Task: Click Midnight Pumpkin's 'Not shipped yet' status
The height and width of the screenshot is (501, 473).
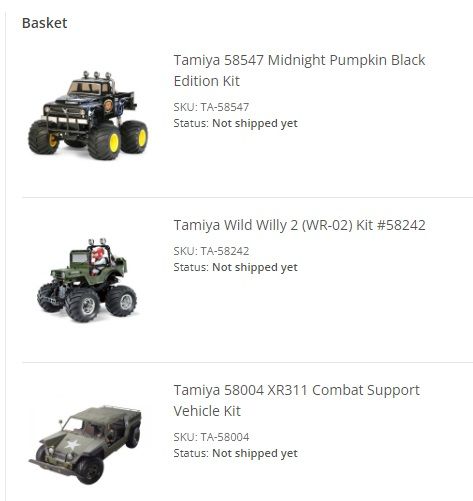Action: [255, 123]
